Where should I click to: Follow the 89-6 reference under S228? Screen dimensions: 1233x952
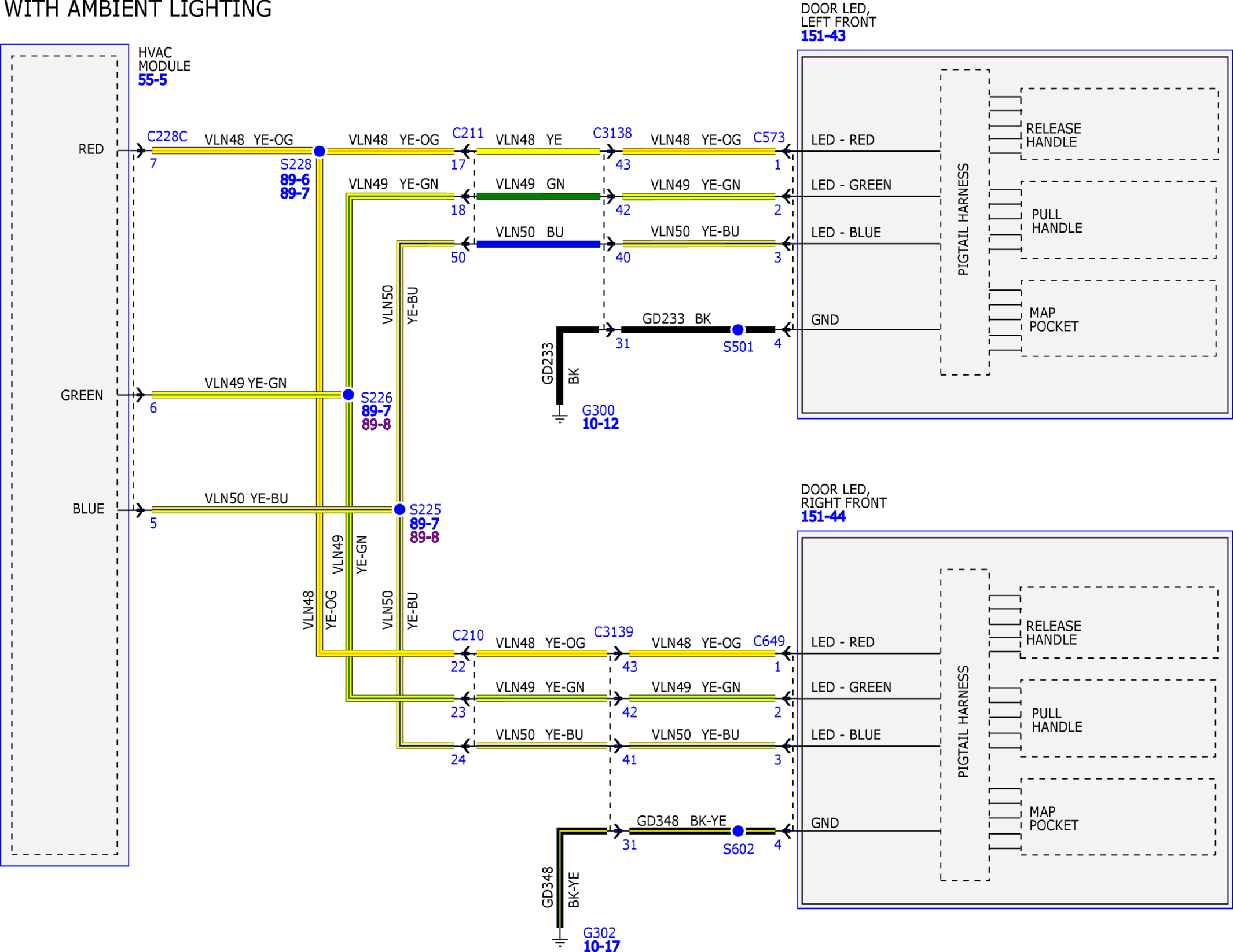(x=295, y=179)
